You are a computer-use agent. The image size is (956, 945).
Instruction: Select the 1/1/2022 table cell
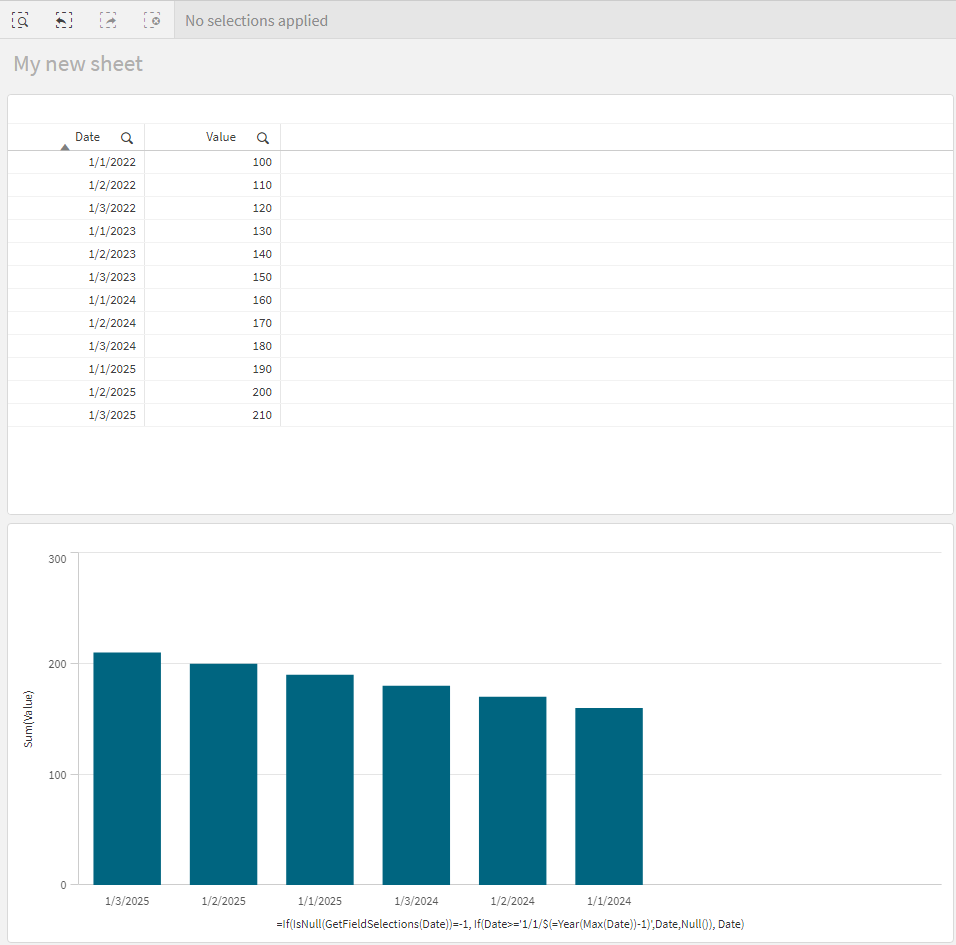point(112,162)
